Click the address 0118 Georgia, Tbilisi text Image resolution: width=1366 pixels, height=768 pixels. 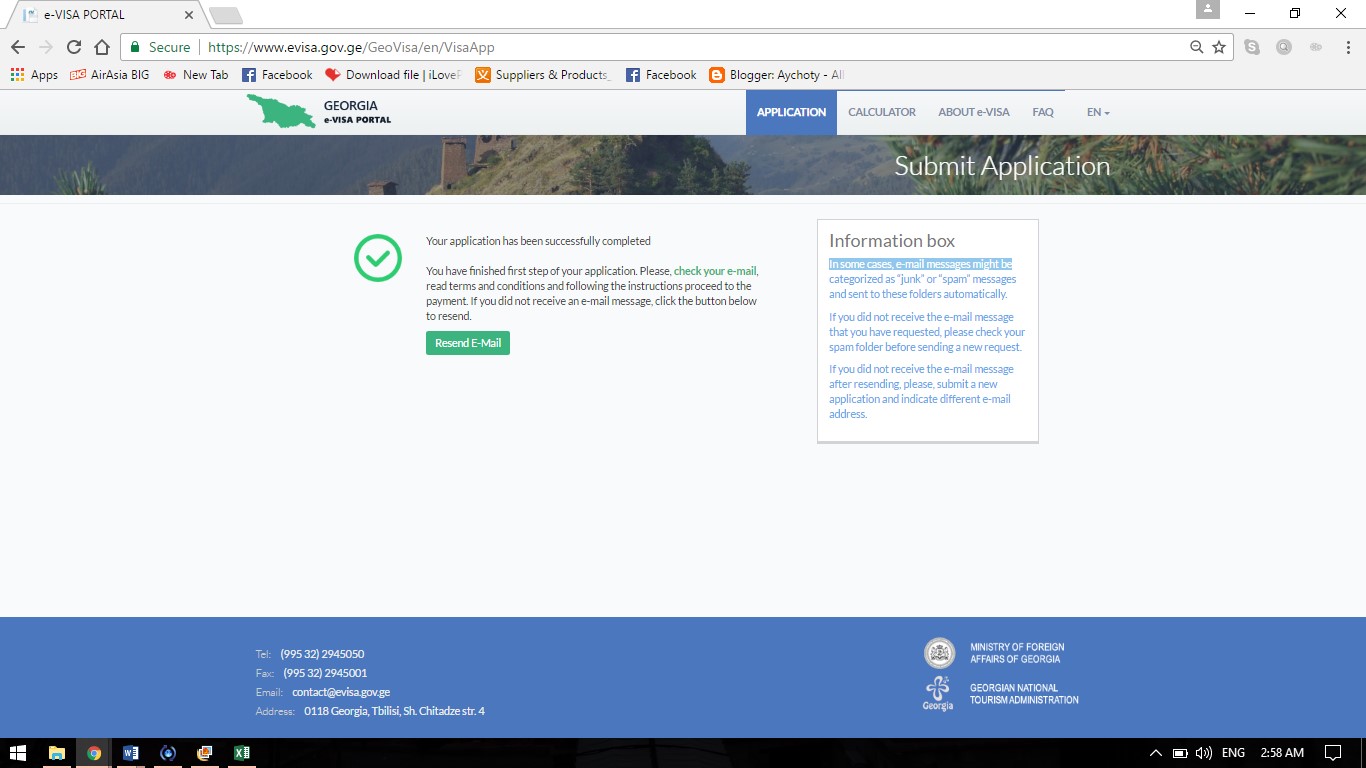tap(394, 711)
